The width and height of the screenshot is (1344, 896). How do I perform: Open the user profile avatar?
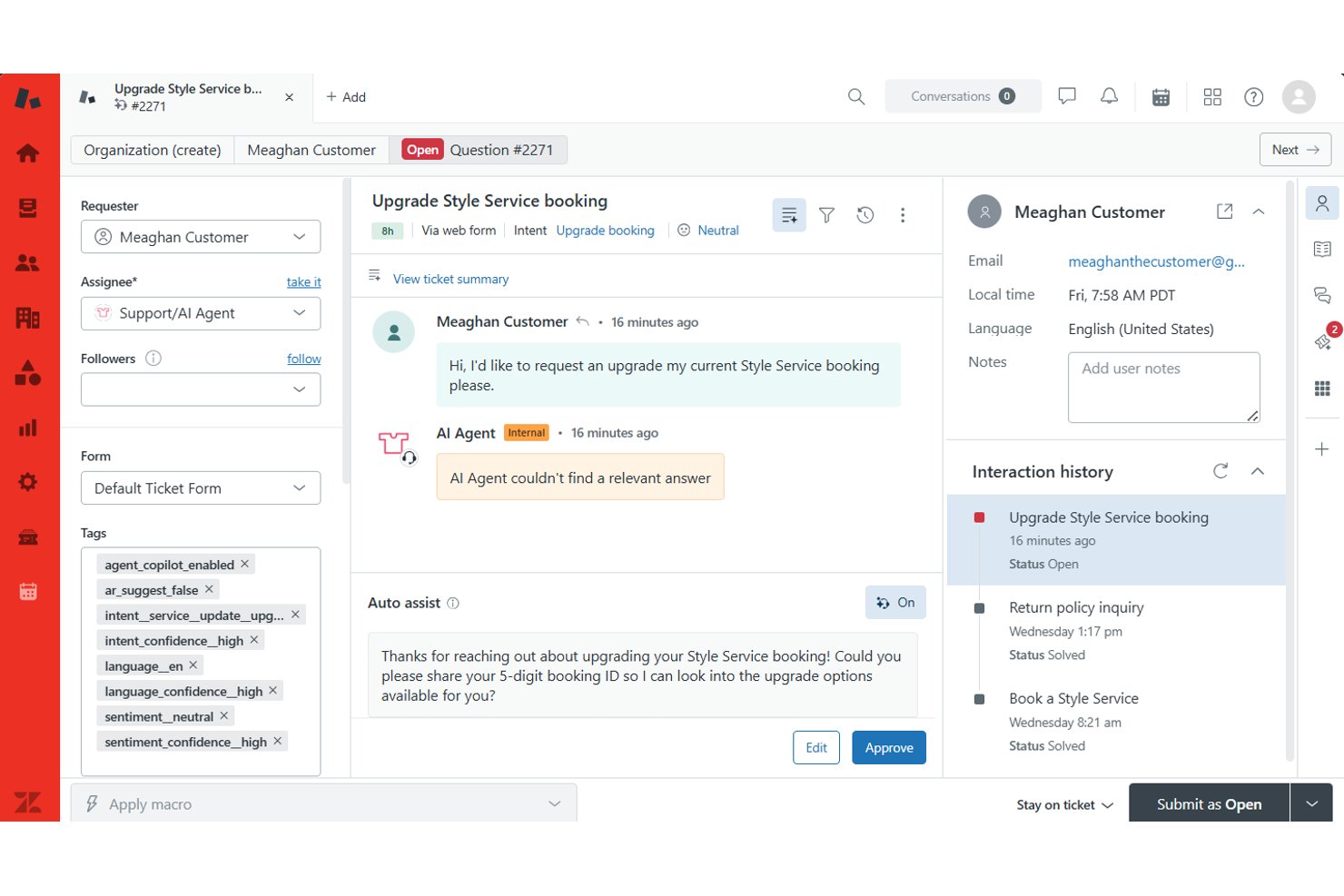click(x=1299, y=97)
